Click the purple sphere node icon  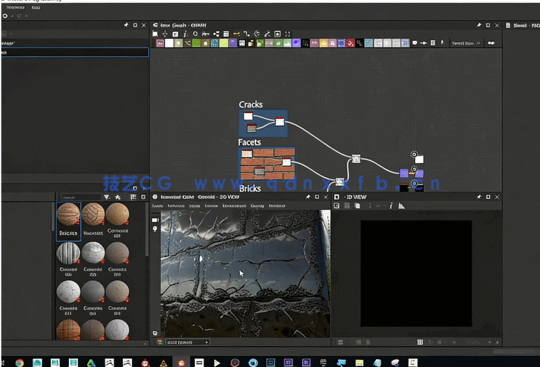tap(296, 43)
